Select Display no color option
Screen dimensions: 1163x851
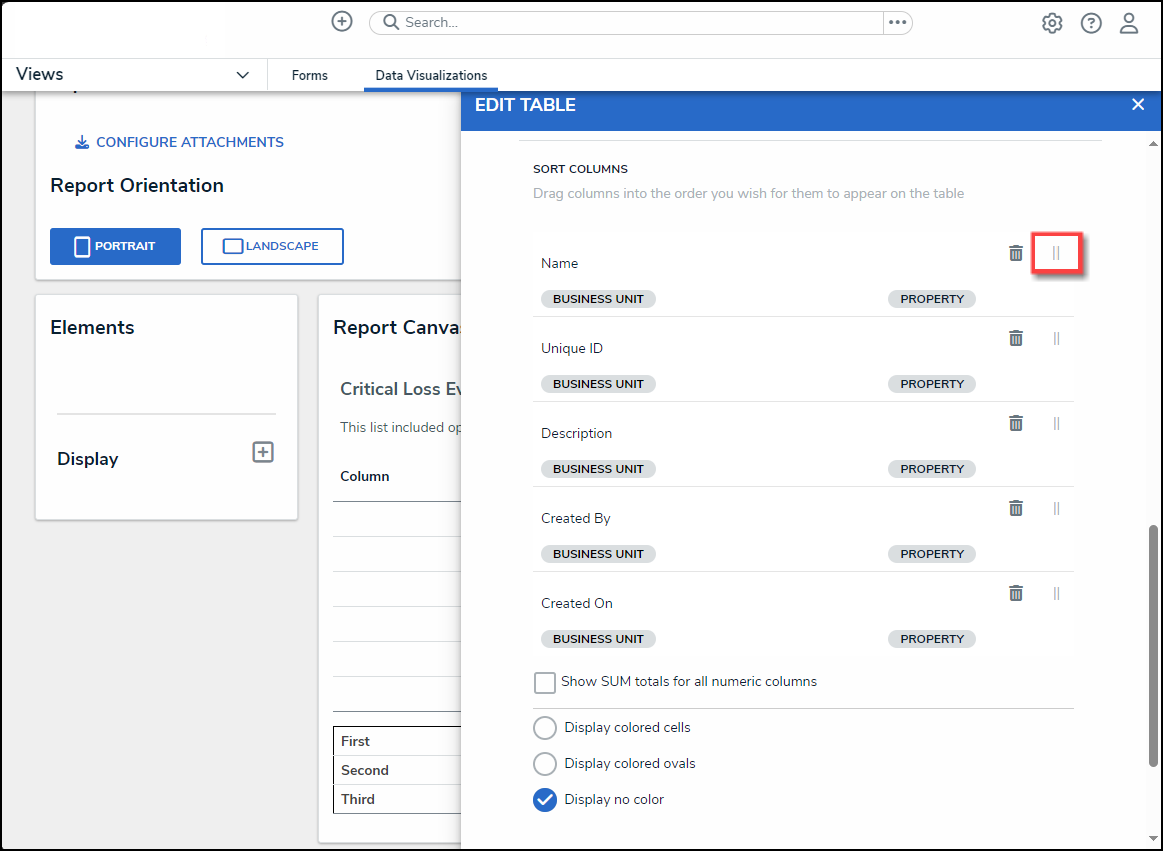click(x=545, y=800)
